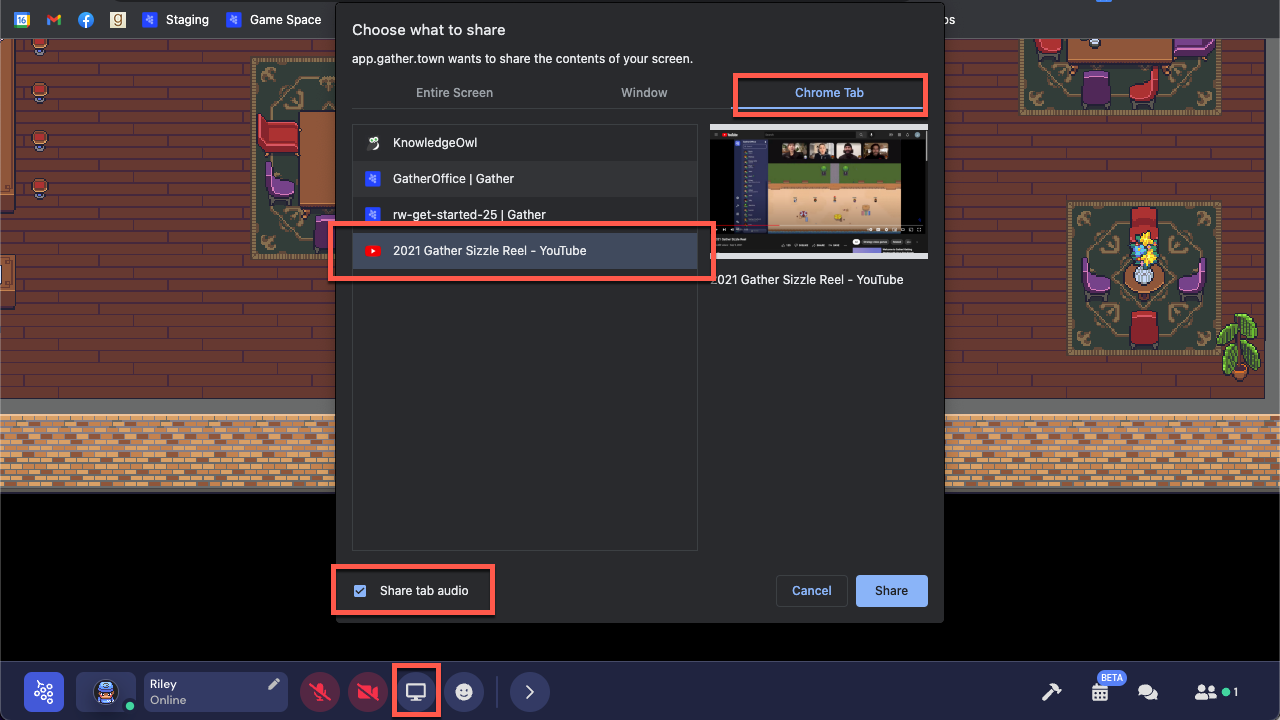Open the Gather main menu grapes icon
This screenshot has height=720, width=1280.
[x=44, y=692]
